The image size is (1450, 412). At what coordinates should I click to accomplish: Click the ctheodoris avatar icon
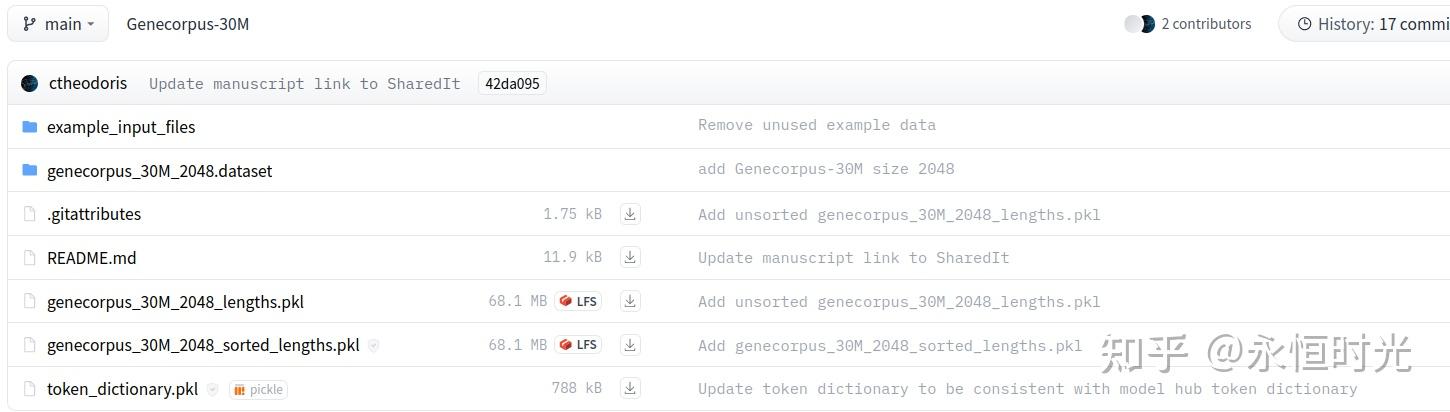(30, 84)
